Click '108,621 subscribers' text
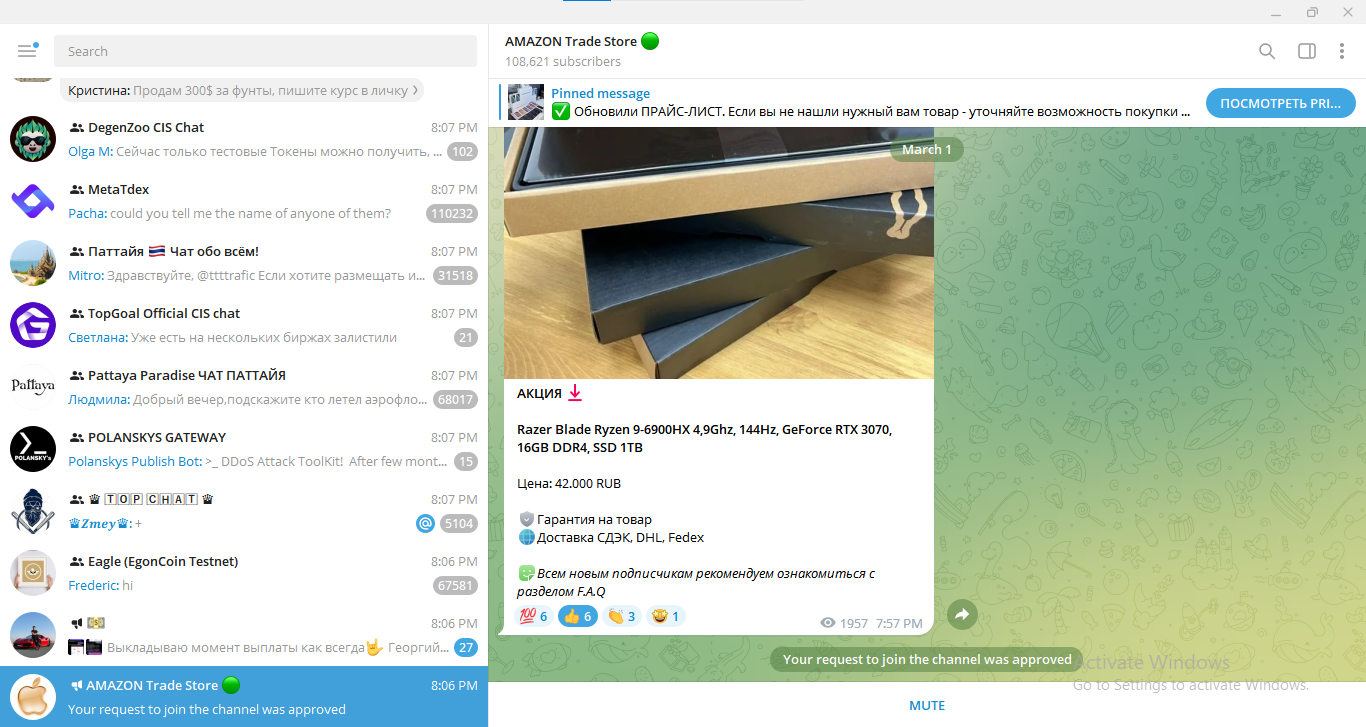This screenshot has height=727, width=1366. 563,61
